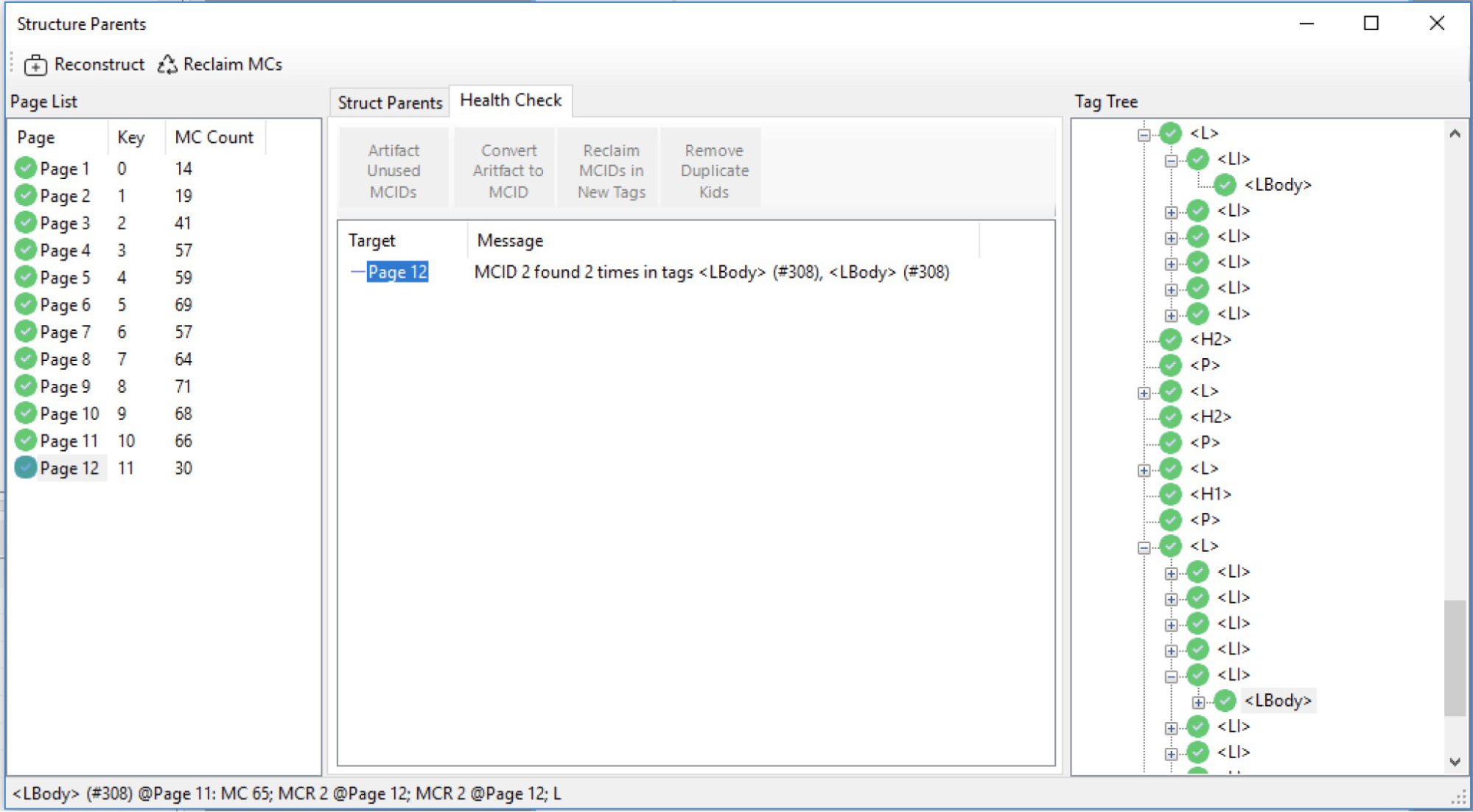
Task: Select the Health Check tab
Action: click(511, 100)
